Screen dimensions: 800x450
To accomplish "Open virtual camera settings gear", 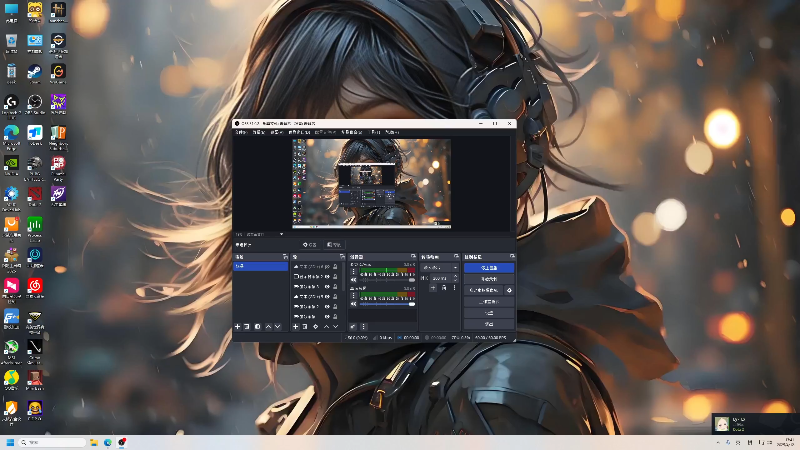I will point(509,290).
